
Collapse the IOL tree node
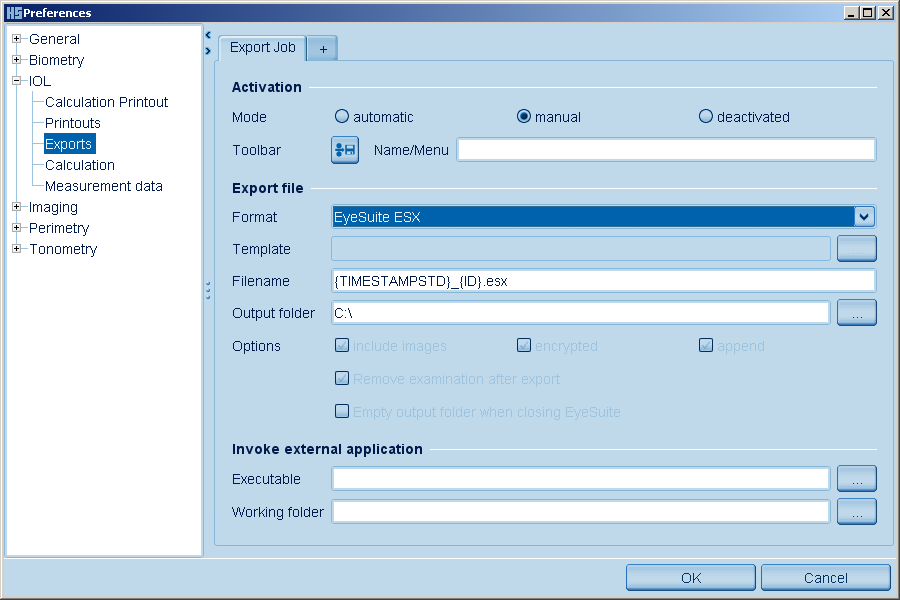17,81
